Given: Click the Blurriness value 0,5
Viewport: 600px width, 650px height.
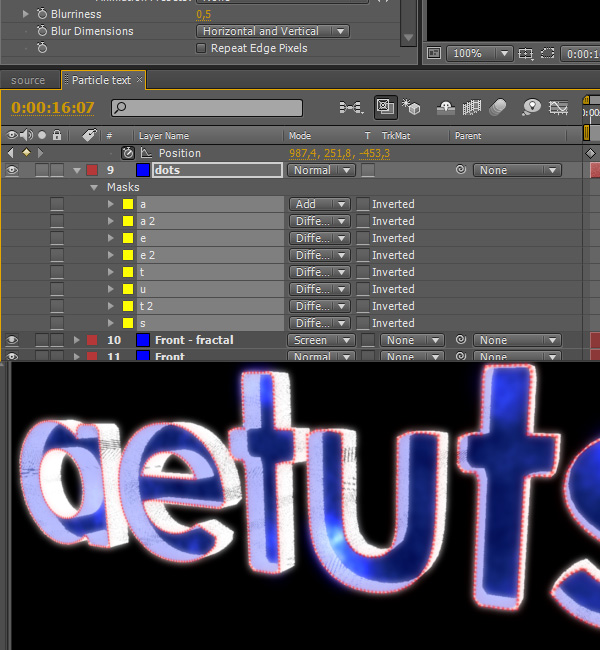Looking at the screenshot, I should [x=204, y=15].
